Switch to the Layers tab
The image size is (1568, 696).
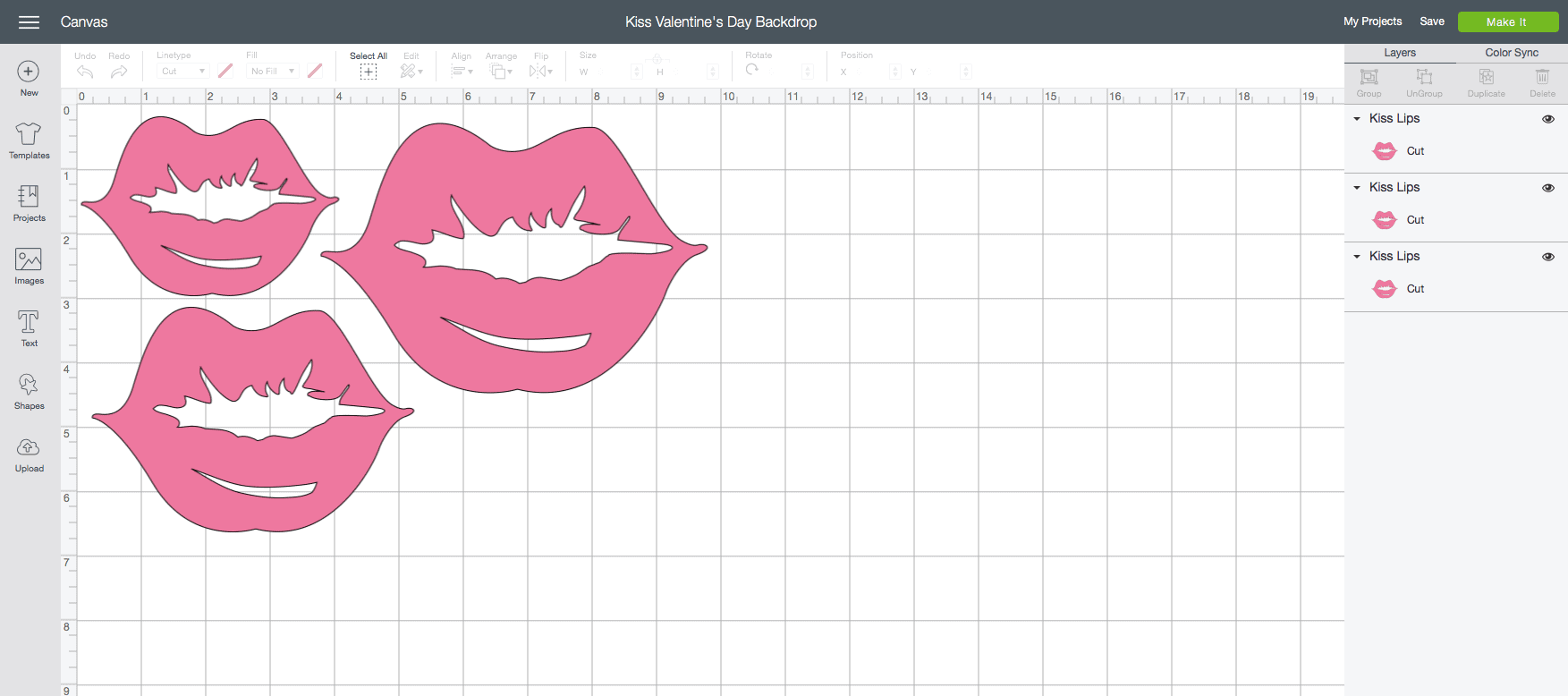pos(1399,53)
